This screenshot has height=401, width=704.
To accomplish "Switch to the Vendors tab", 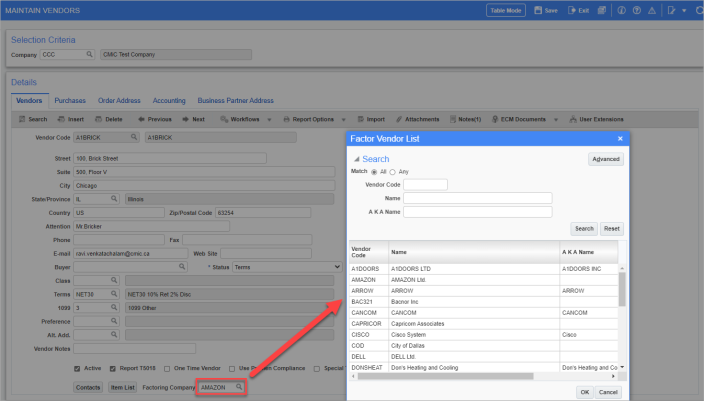I will click(29, 101).
